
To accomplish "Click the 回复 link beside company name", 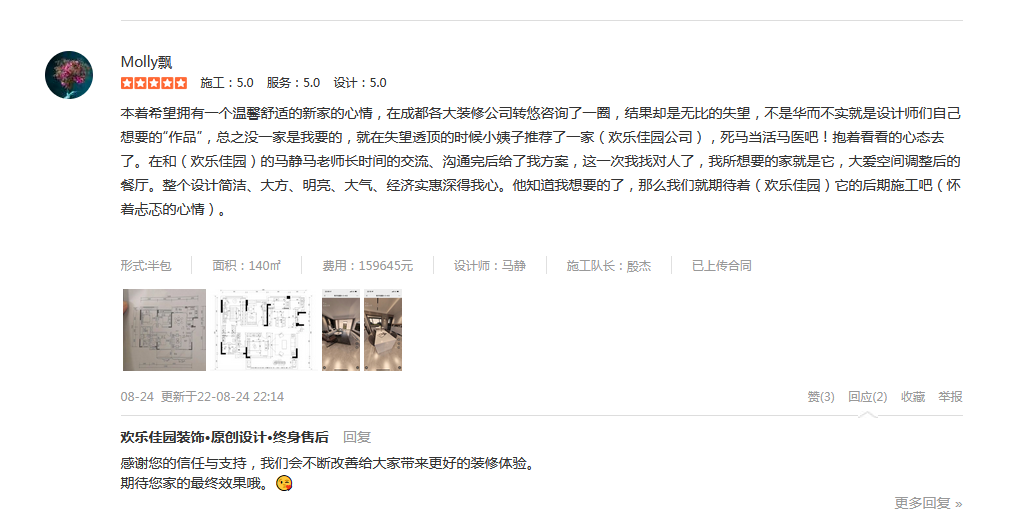I will [x=357, y=437].
